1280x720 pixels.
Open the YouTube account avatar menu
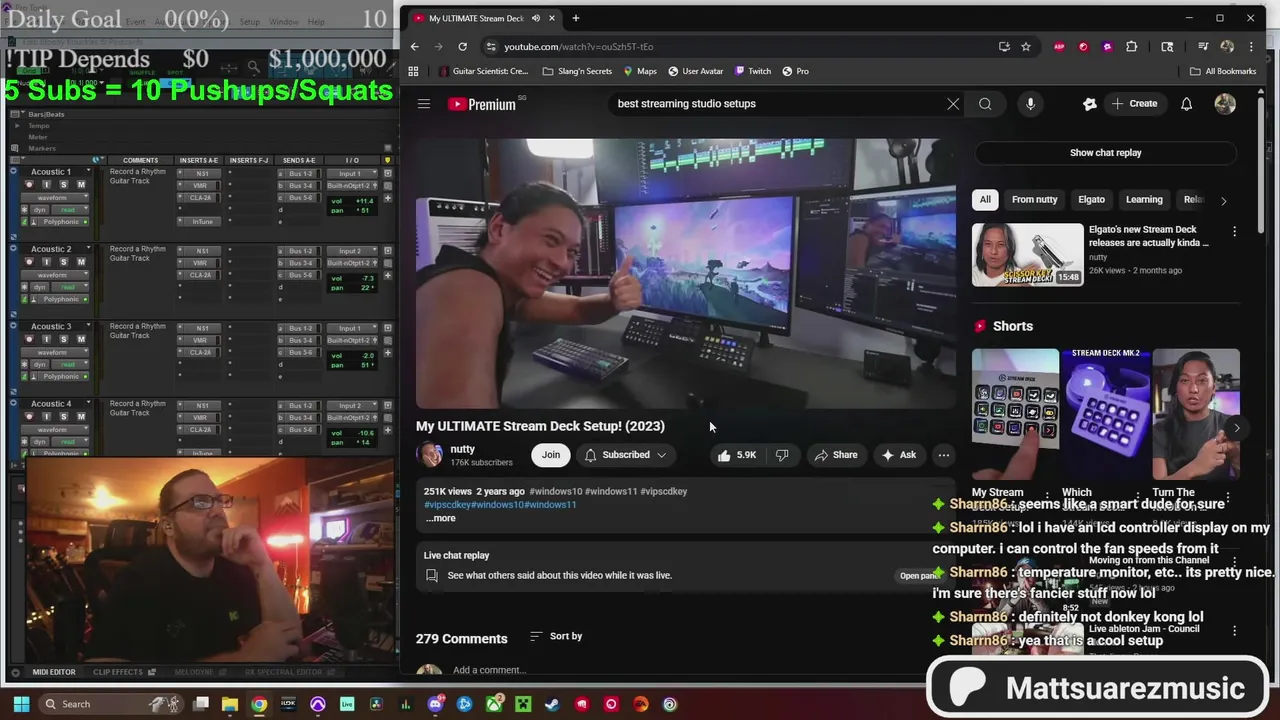1225,104
